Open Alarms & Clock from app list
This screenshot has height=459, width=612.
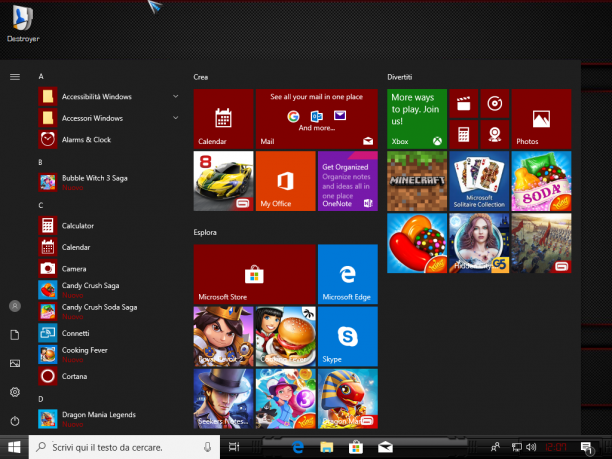click(109, 139)
